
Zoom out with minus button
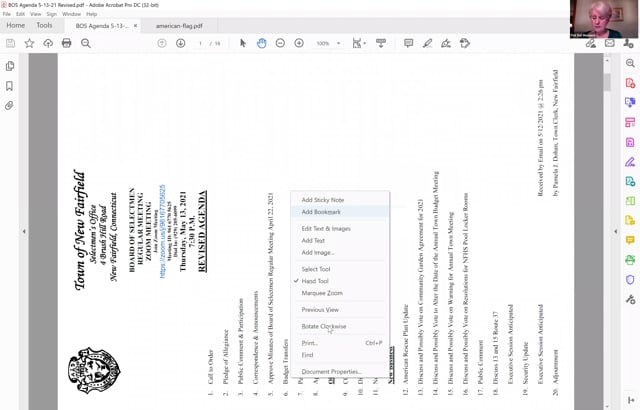point(280,43)
